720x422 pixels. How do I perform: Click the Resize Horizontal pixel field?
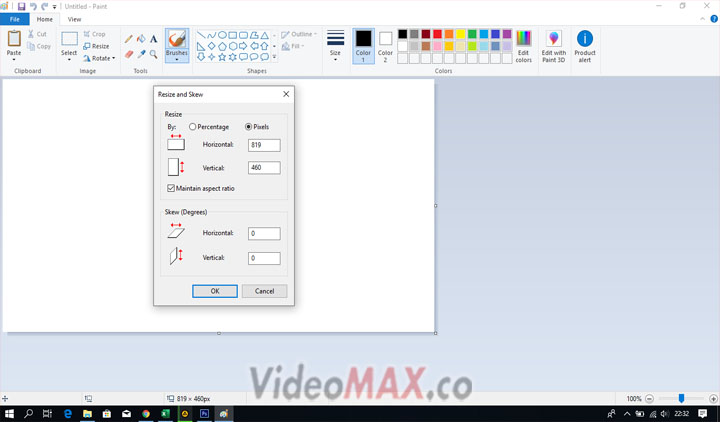click(264, 145)
